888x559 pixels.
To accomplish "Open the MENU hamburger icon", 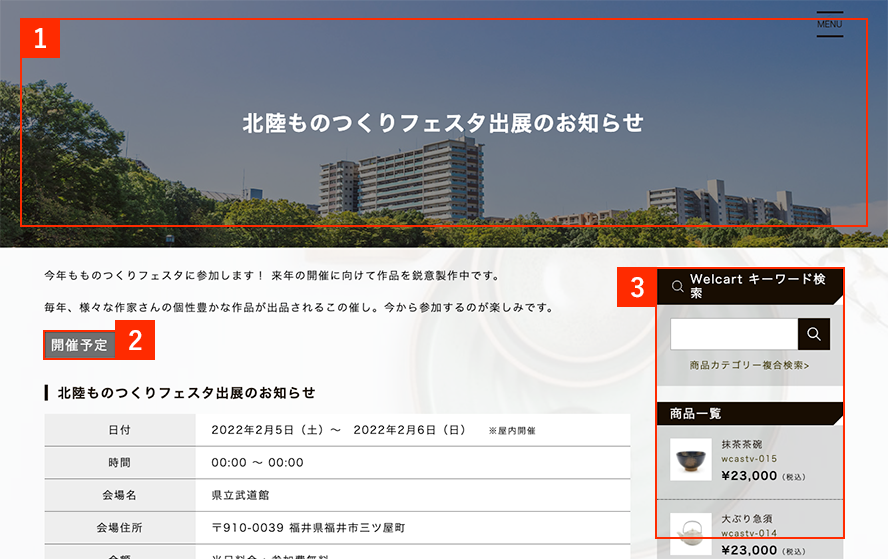I will (829, 24).
